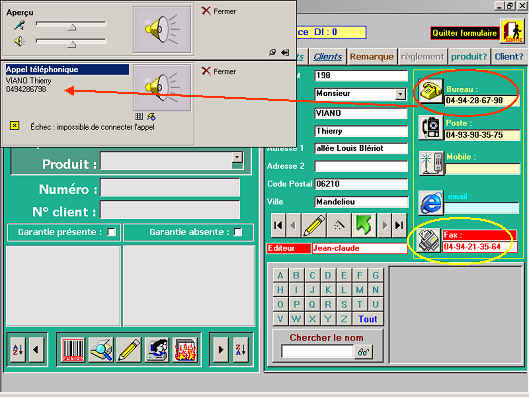This screenshot has height=397, width=529.
Task: Click the Quitter formulaire button
Action: [x=465, y=33]
